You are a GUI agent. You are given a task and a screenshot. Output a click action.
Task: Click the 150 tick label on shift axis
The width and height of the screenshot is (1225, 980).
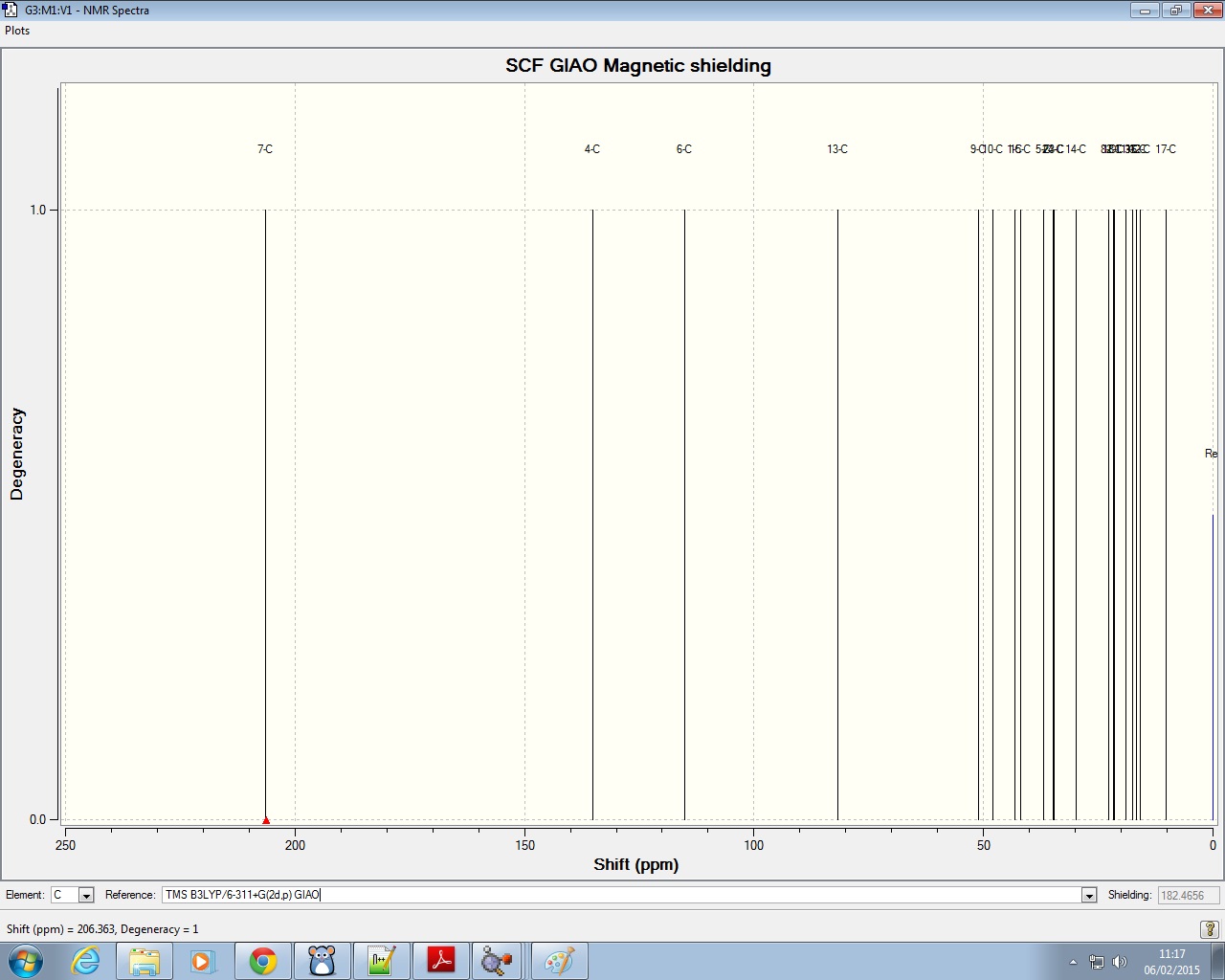pyautogui.click(x=524, y=845)
